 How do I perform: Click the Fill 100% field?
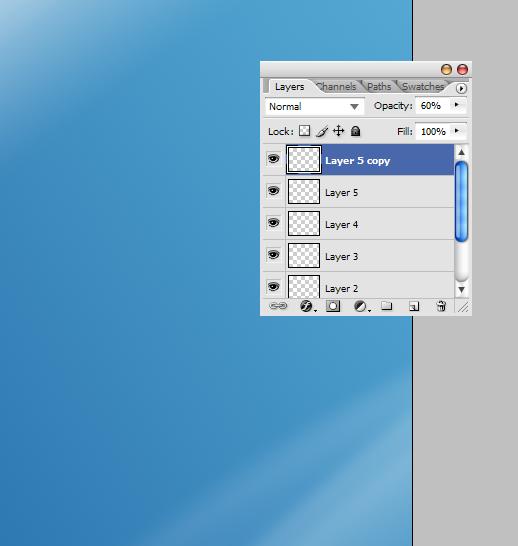[x=433, y=132]
